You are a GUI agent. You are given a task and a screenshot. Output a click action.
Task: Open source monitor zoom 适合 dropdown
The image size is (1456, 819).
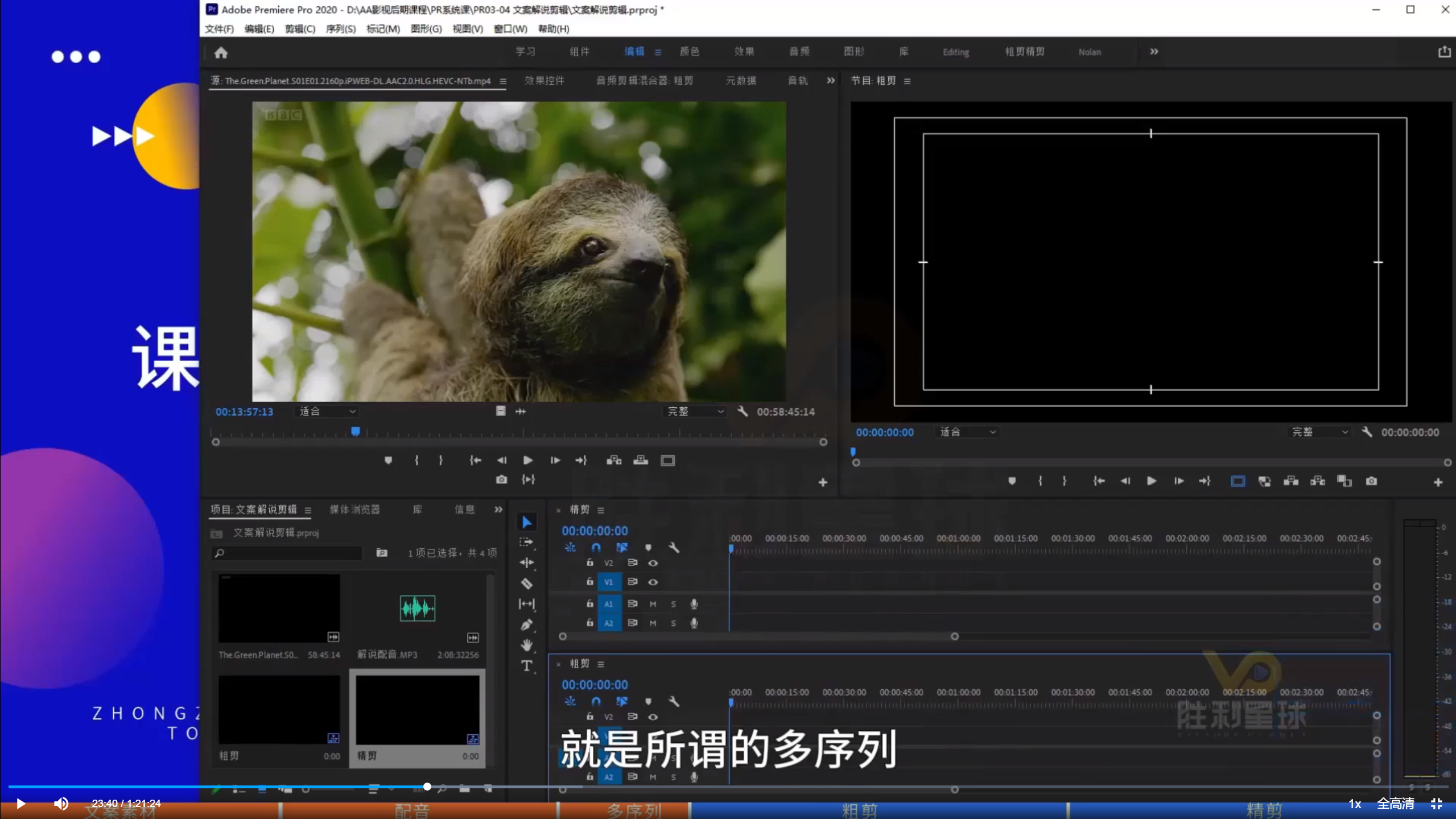pos(327,411)
